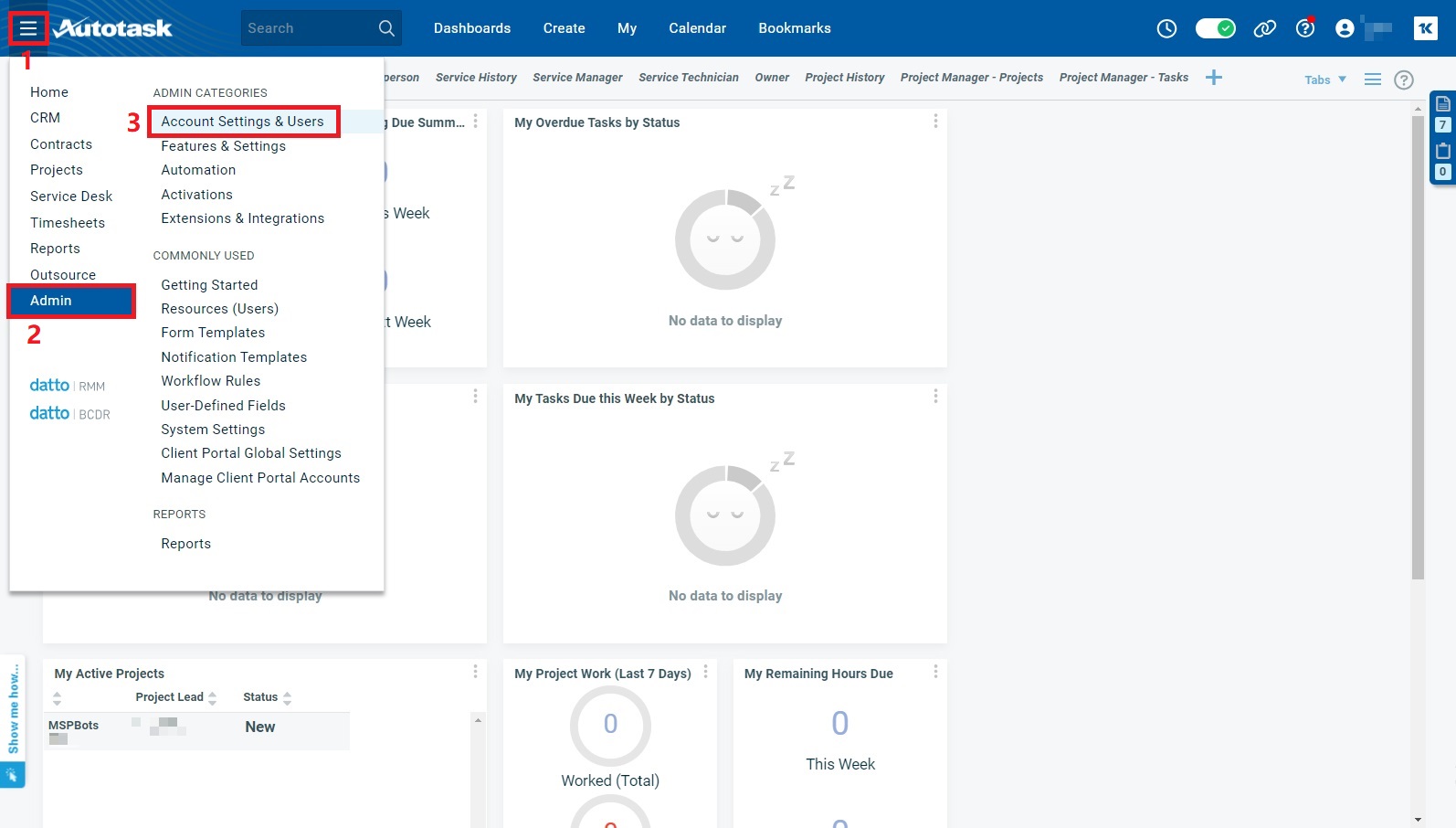
Task: Click in the Search input field
Action: click(x=306, y=28)
